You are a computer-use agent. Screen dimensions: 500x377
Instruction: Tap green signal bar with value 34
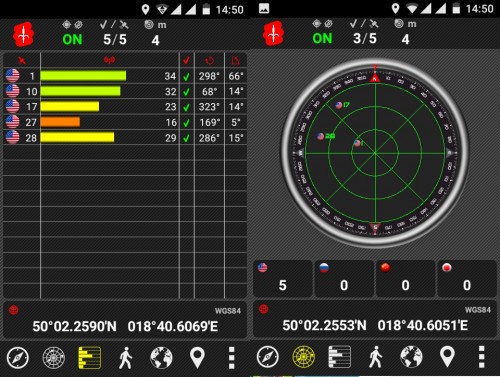(83, 76)
